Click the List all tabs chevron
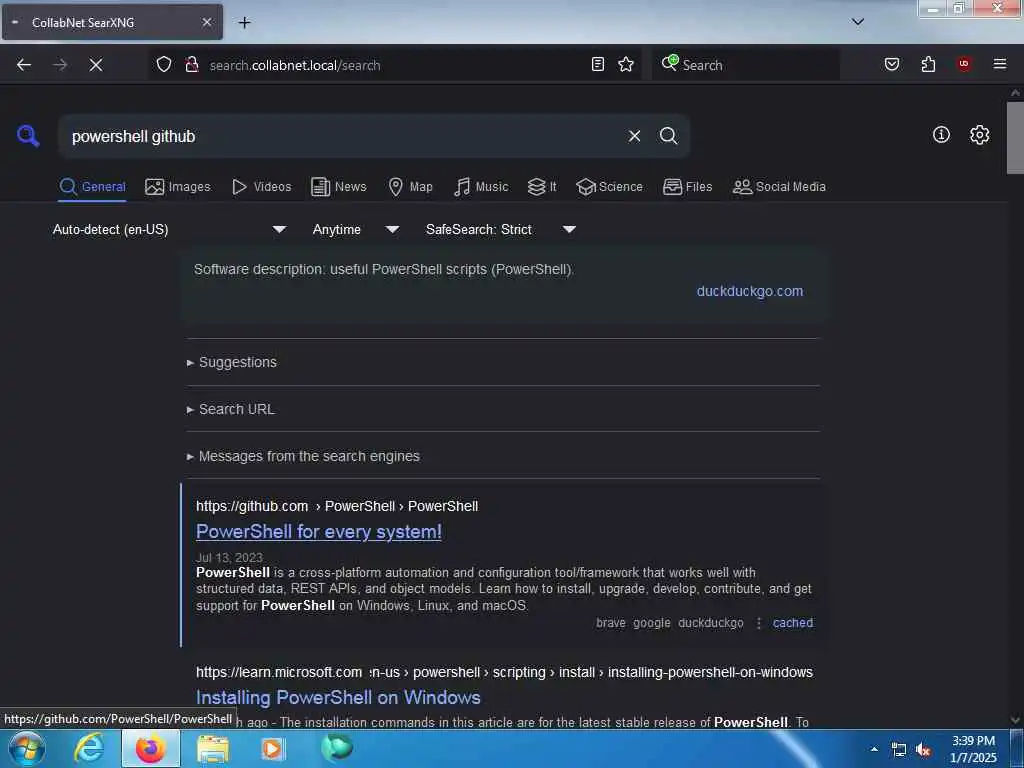This screenshot has width=1024, height=768. (x=858, y=22)
